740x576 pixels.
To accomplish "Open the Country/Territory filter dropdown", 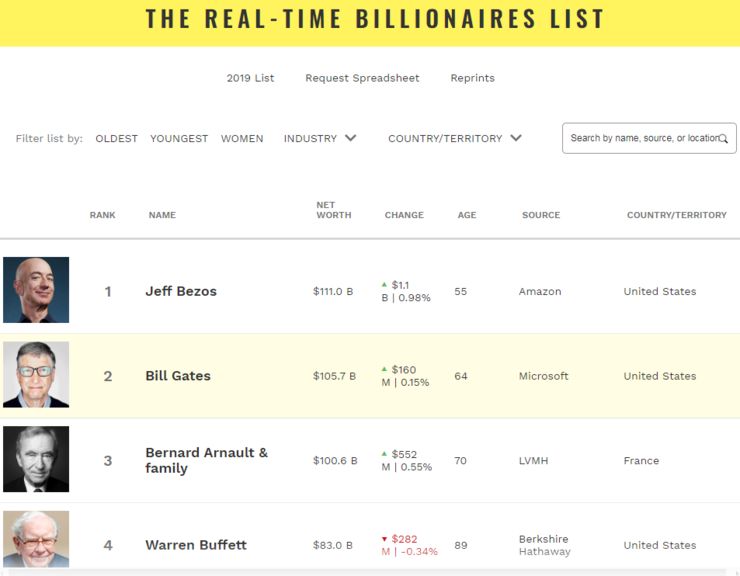I will pyautogui.click(x=454, y=138).
